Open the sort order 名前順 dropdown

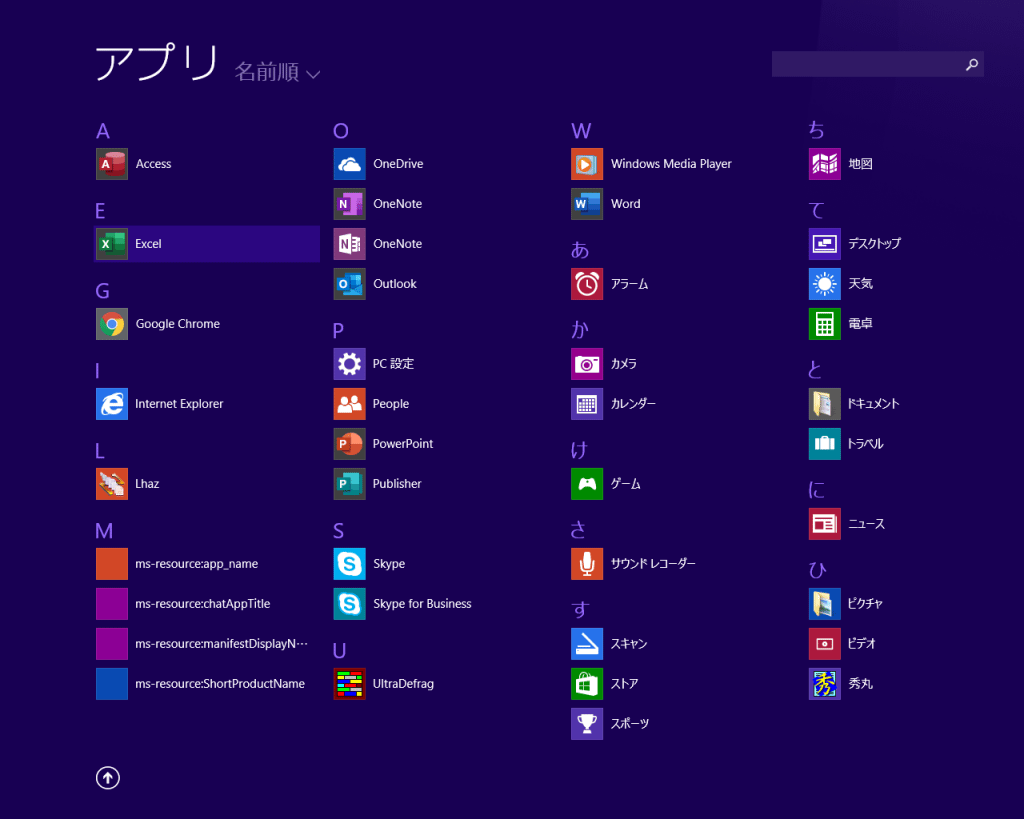point(278,72)
